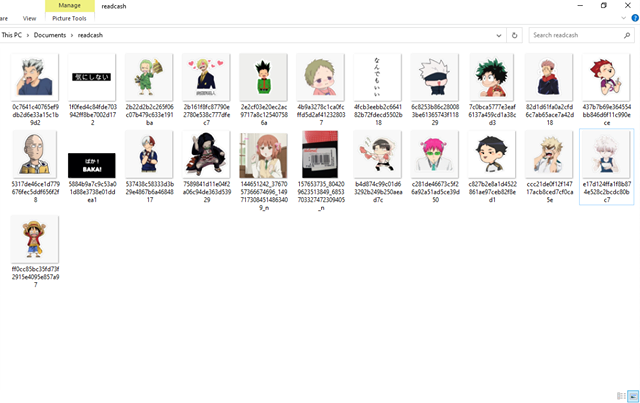Restore down the readcash window

click(604, 5)
